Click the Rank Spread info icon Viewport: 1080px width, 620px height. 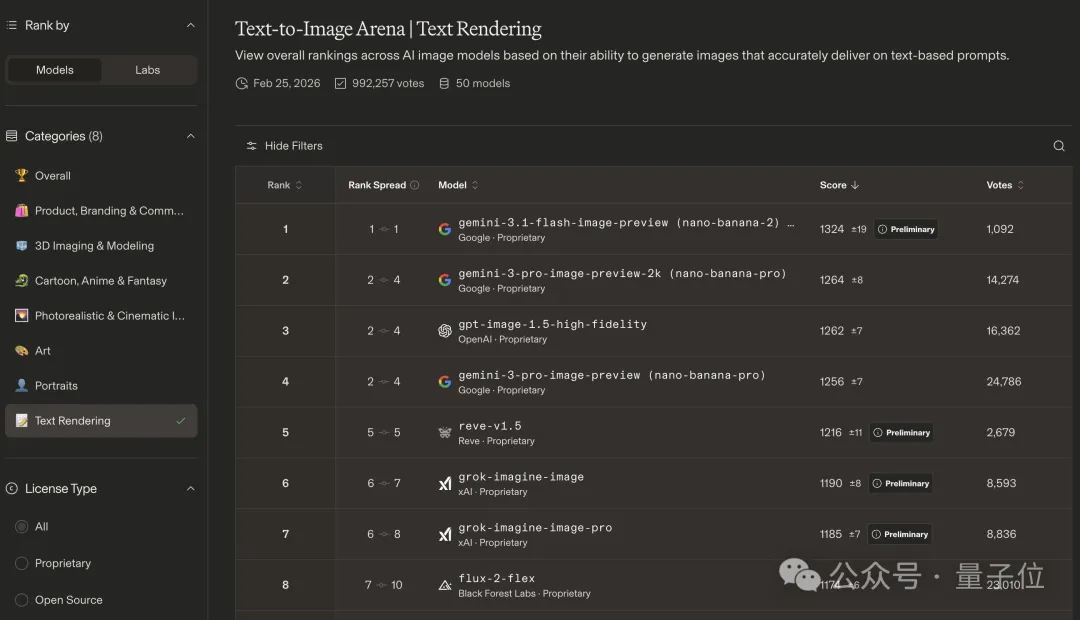click(x=415, y=185)
